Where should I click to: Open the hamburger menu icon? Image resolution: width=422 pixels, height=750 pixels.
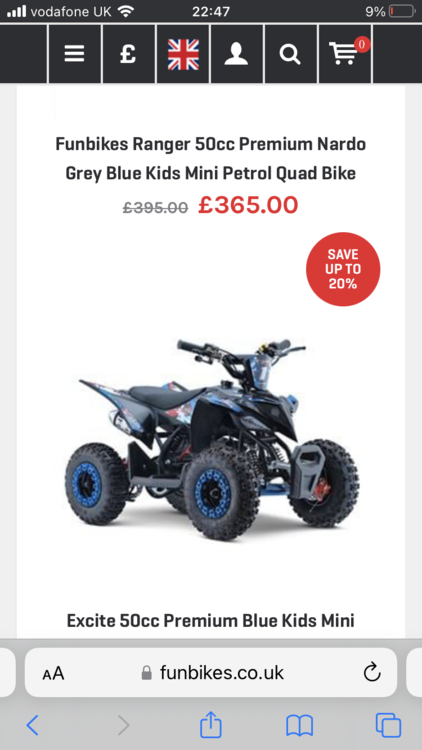(x=75, y=54)
